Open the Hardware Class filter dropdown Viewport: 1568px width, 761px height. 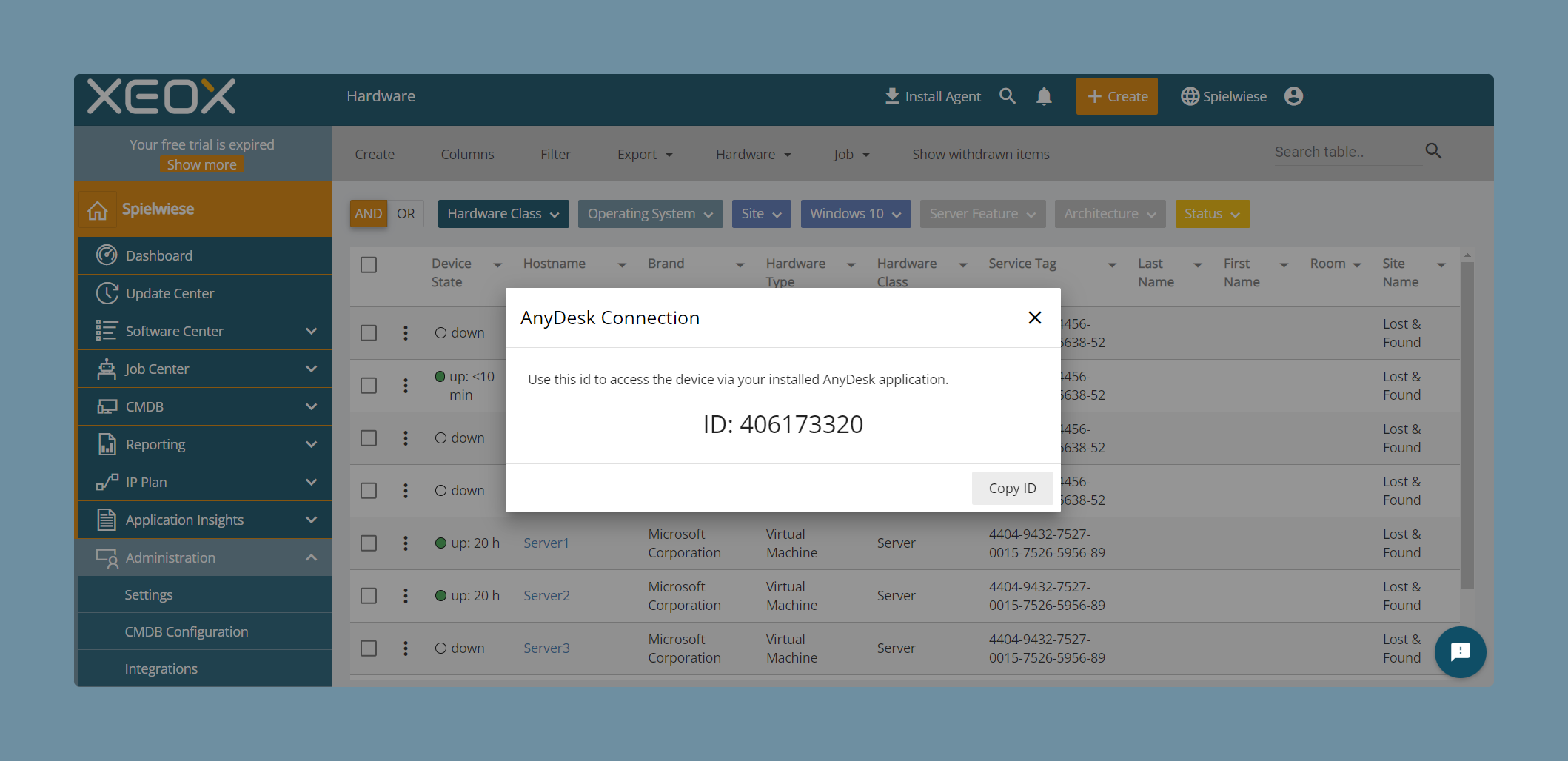(503, 214)
